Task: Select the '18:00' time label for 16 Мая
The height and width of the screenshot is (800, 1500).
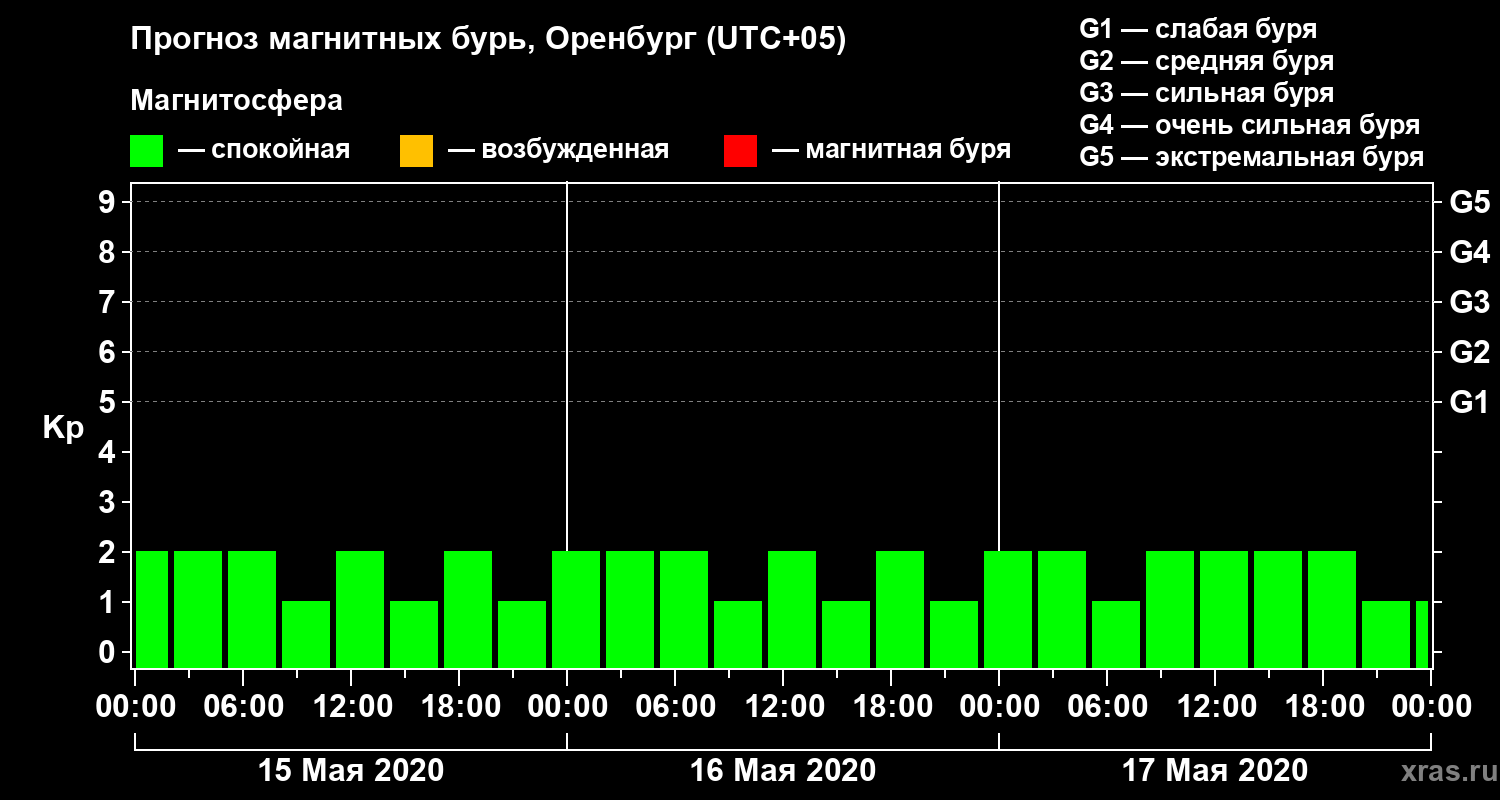Action: (891, 706)
